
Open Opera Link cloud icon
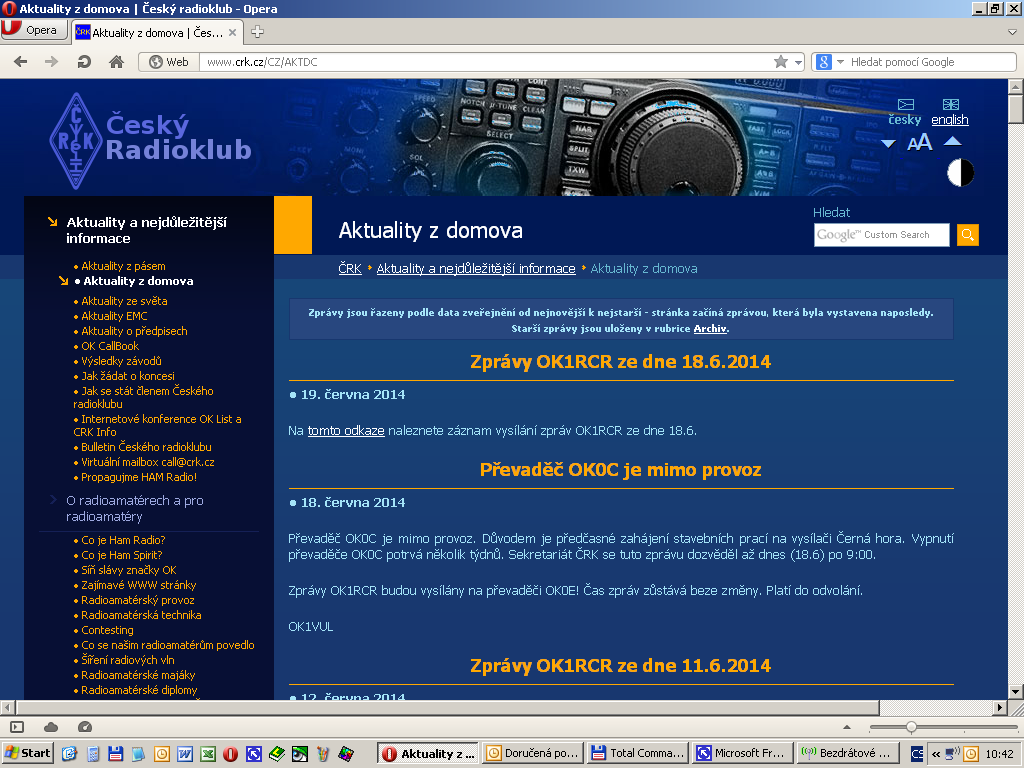[x=51, y=727]
